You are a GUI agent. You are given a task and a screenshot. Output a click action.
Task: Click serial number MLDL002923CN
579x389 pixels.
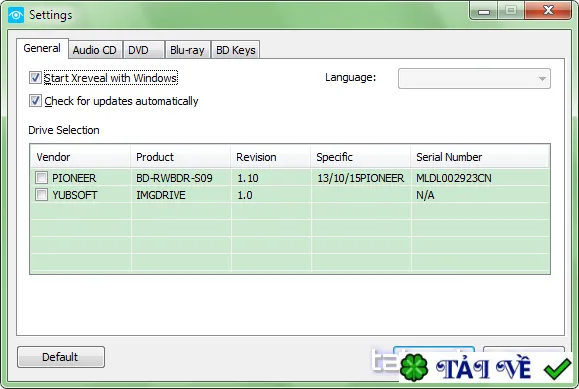[x=454, y=178]
